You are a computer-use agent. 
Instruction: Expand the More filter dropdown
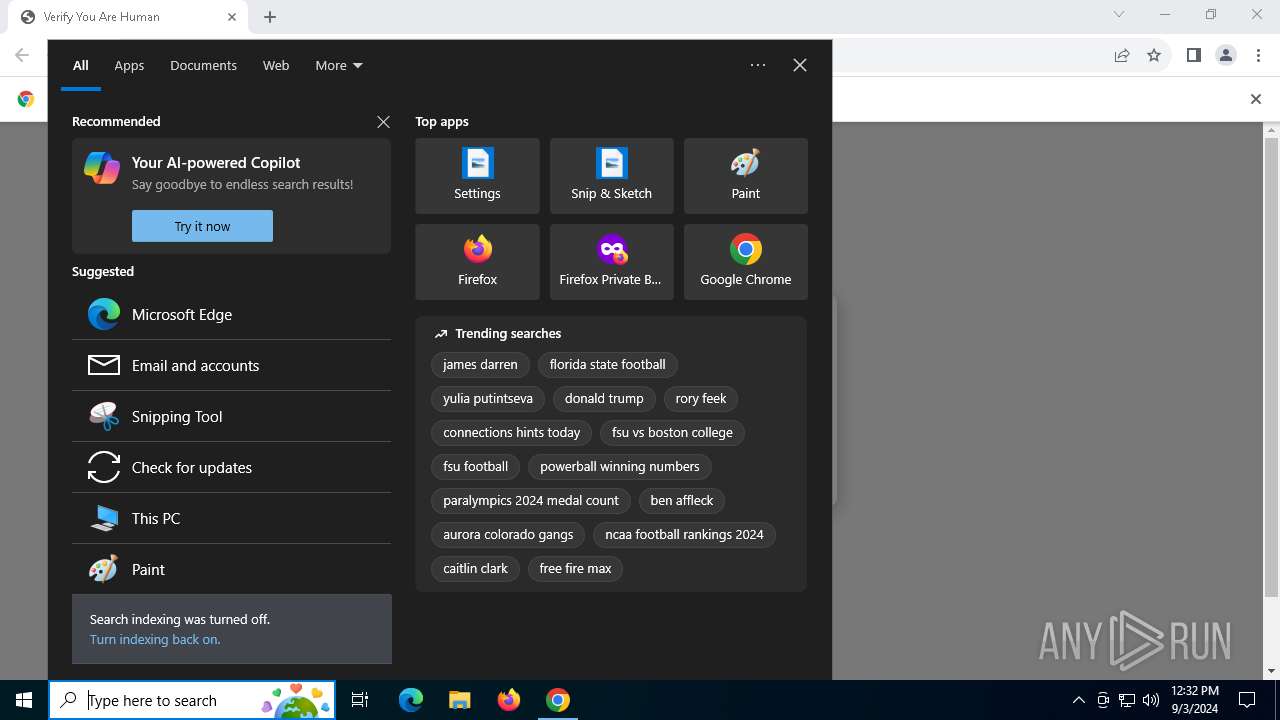point(339,65)
